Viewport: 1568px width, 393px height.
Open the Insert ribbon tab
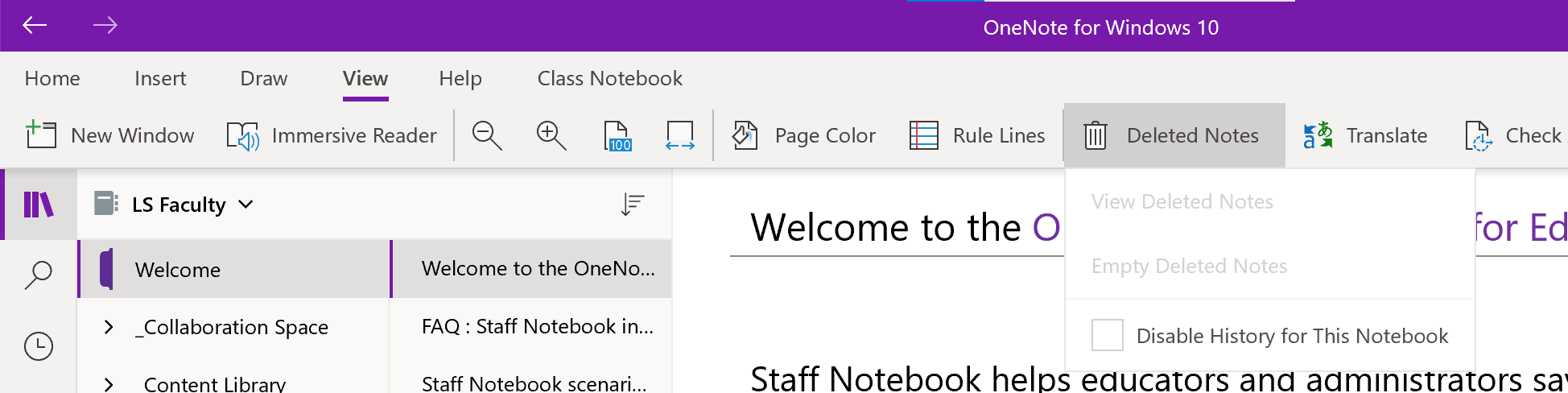pyautogui.click(x=160, y=78)
